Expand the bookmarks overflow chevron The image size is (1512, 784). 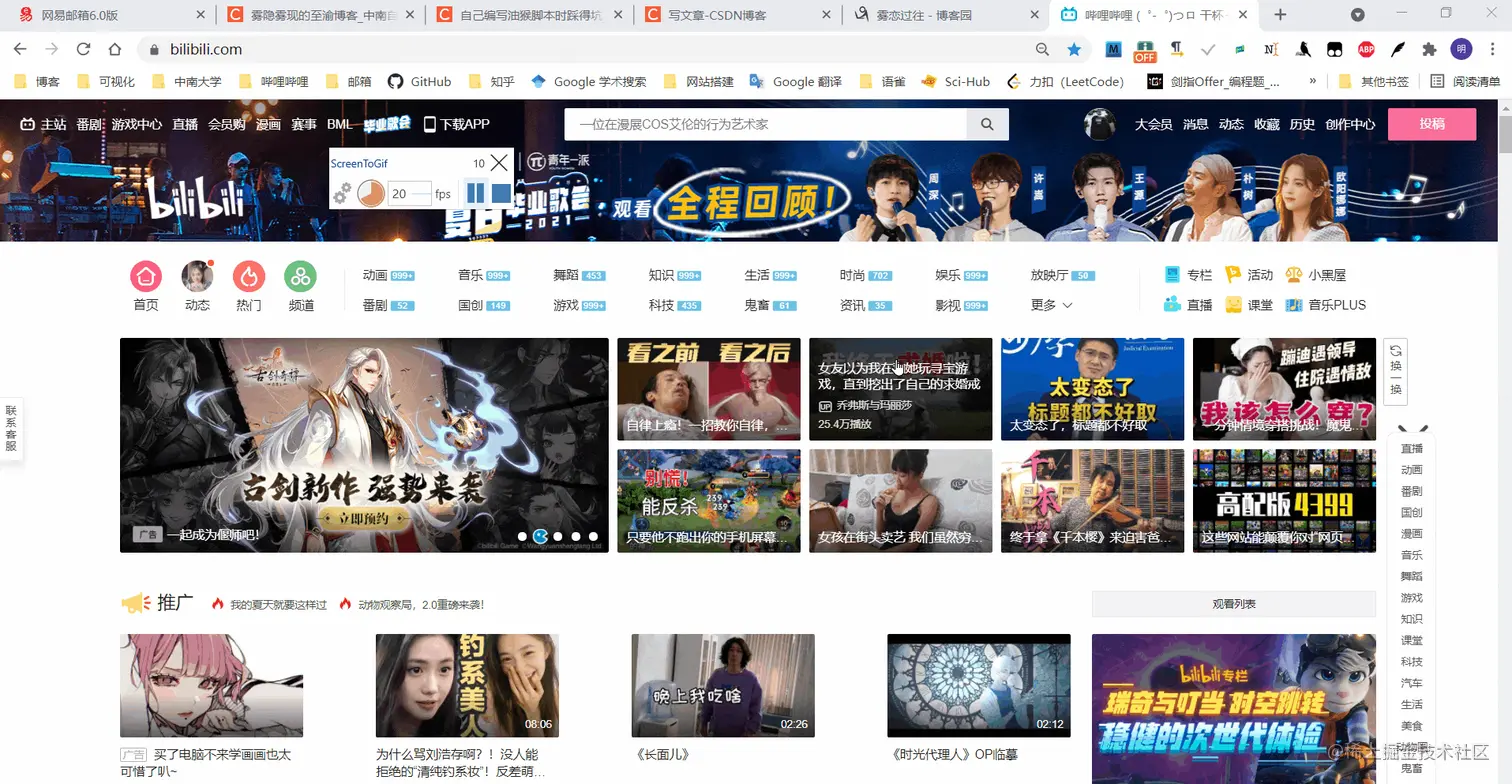click(1313, 81)
